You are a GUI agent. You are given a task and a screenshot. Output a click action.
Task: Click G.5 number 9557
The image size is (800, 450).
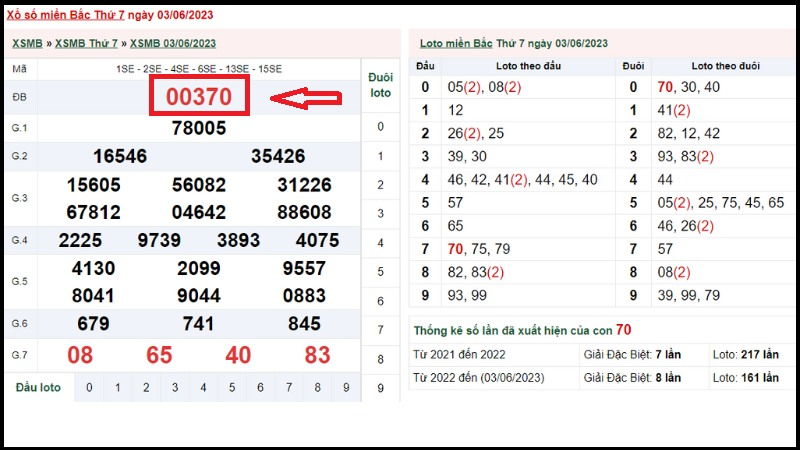(x=305, y=268)
